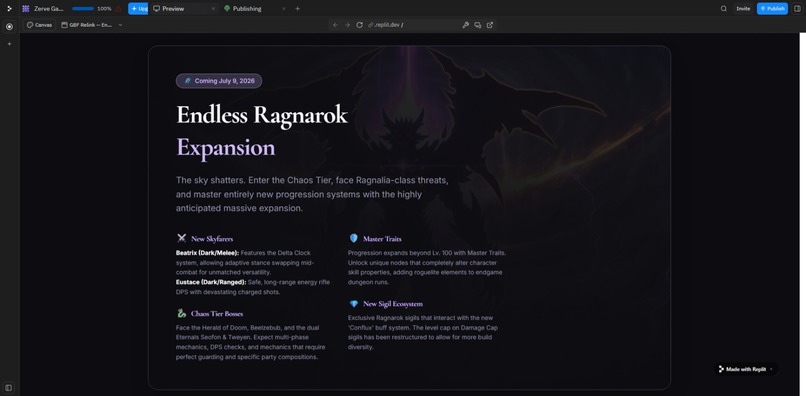Click the dragon icon by Chaos Tier Bosses
The image size is (806, 396).
click(x=181, y=313)
